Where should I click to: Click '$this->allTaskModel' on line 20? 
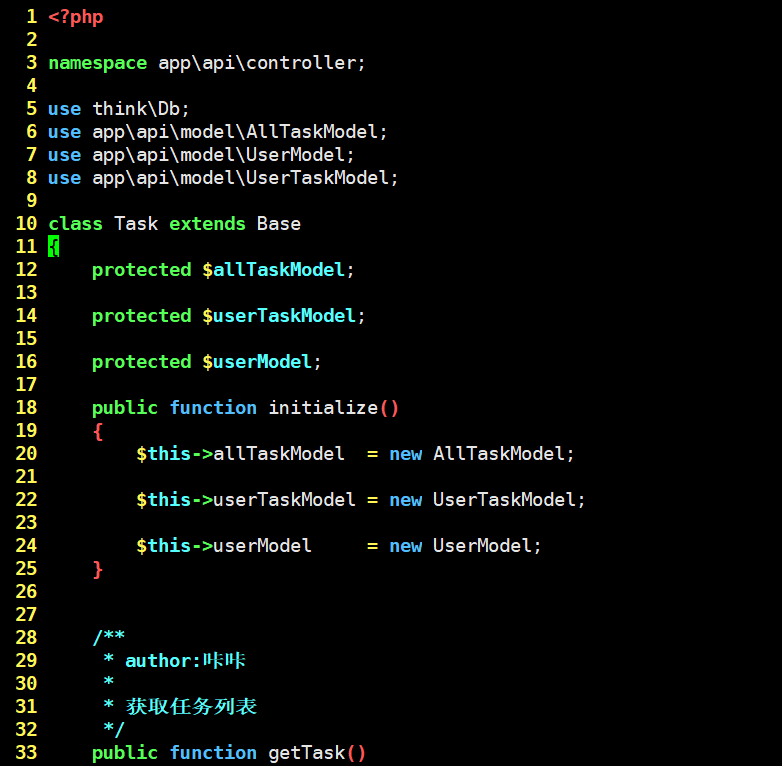point(240,454)
